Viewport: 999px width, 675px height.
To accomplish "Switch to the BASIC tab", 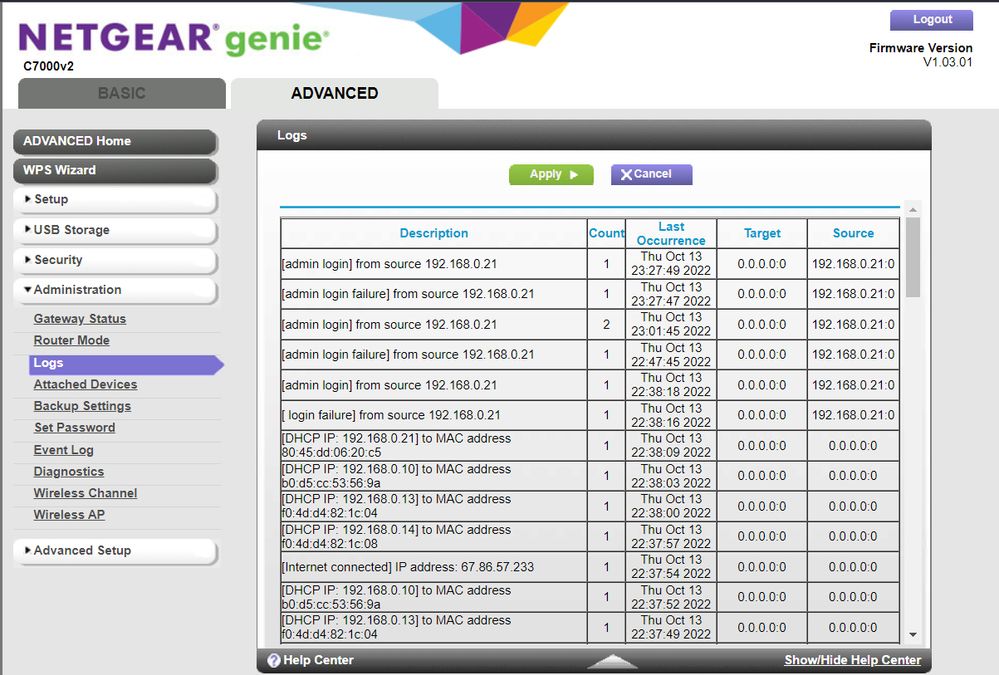I will (x=121, y=93).
